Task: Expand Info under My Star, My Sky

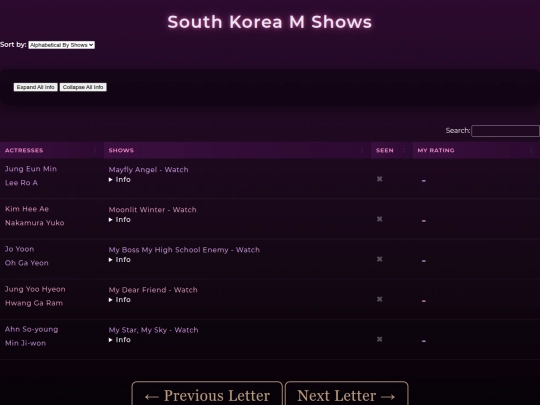Action: click(120, 340)
